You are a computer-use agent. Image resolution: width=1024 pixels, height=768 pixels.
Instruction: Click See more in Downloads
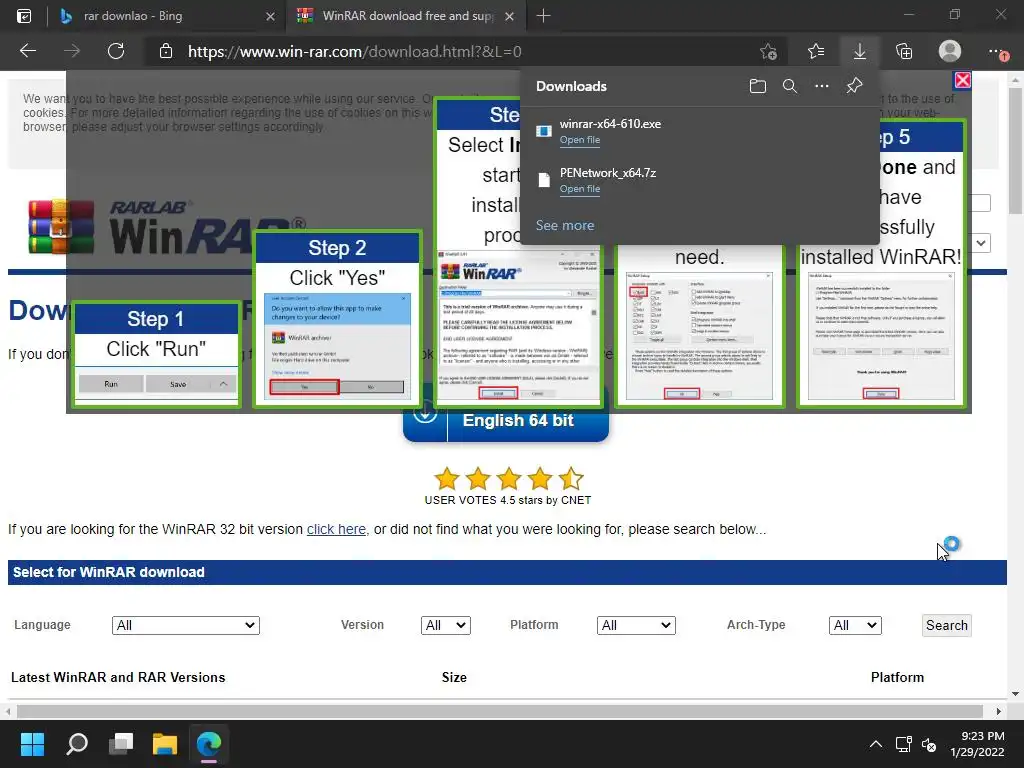coord(565,225)
